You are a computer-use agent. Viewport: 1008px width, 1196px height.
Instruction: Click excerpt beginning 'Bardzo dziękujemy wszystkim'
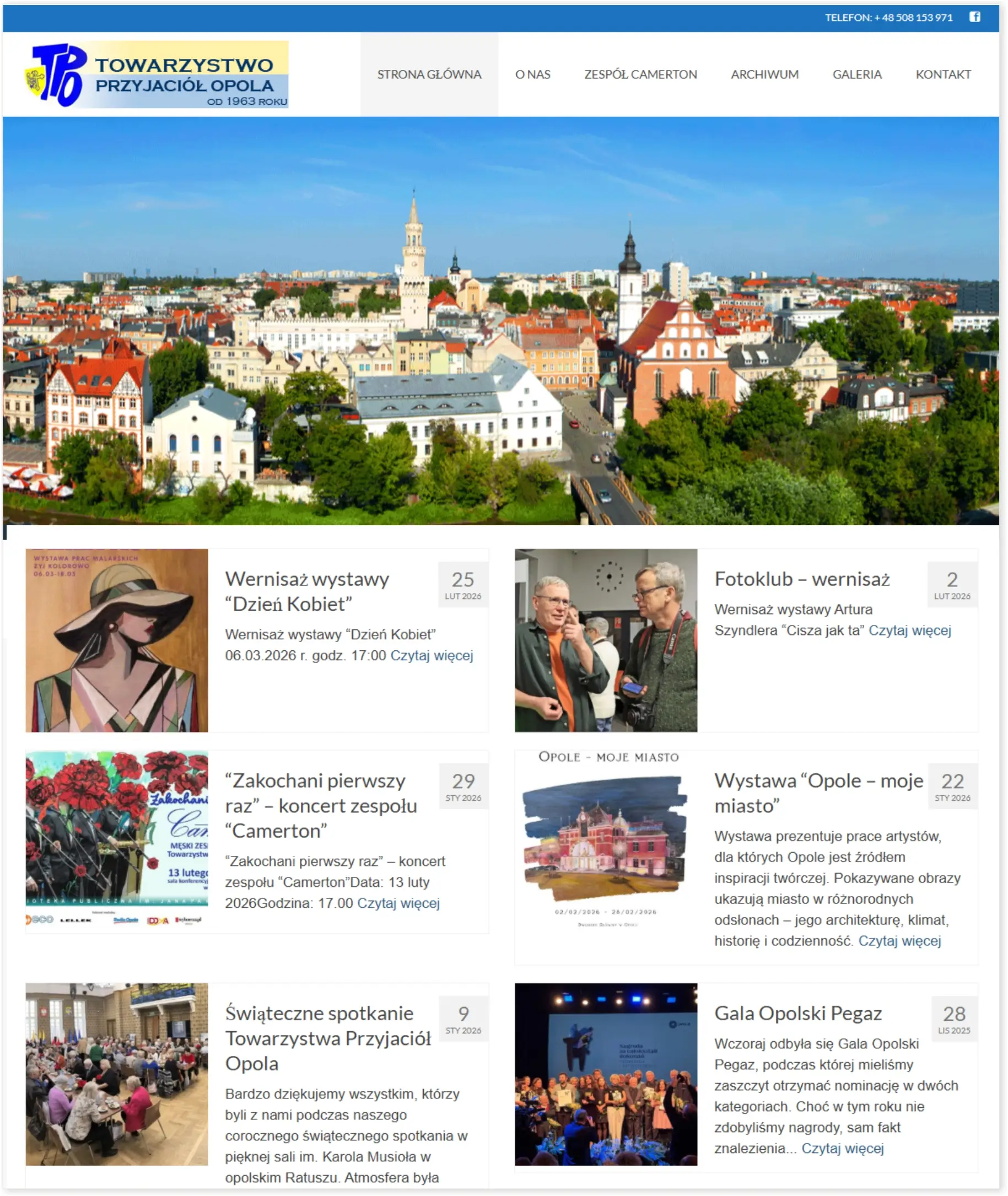tap(346, 1135)
